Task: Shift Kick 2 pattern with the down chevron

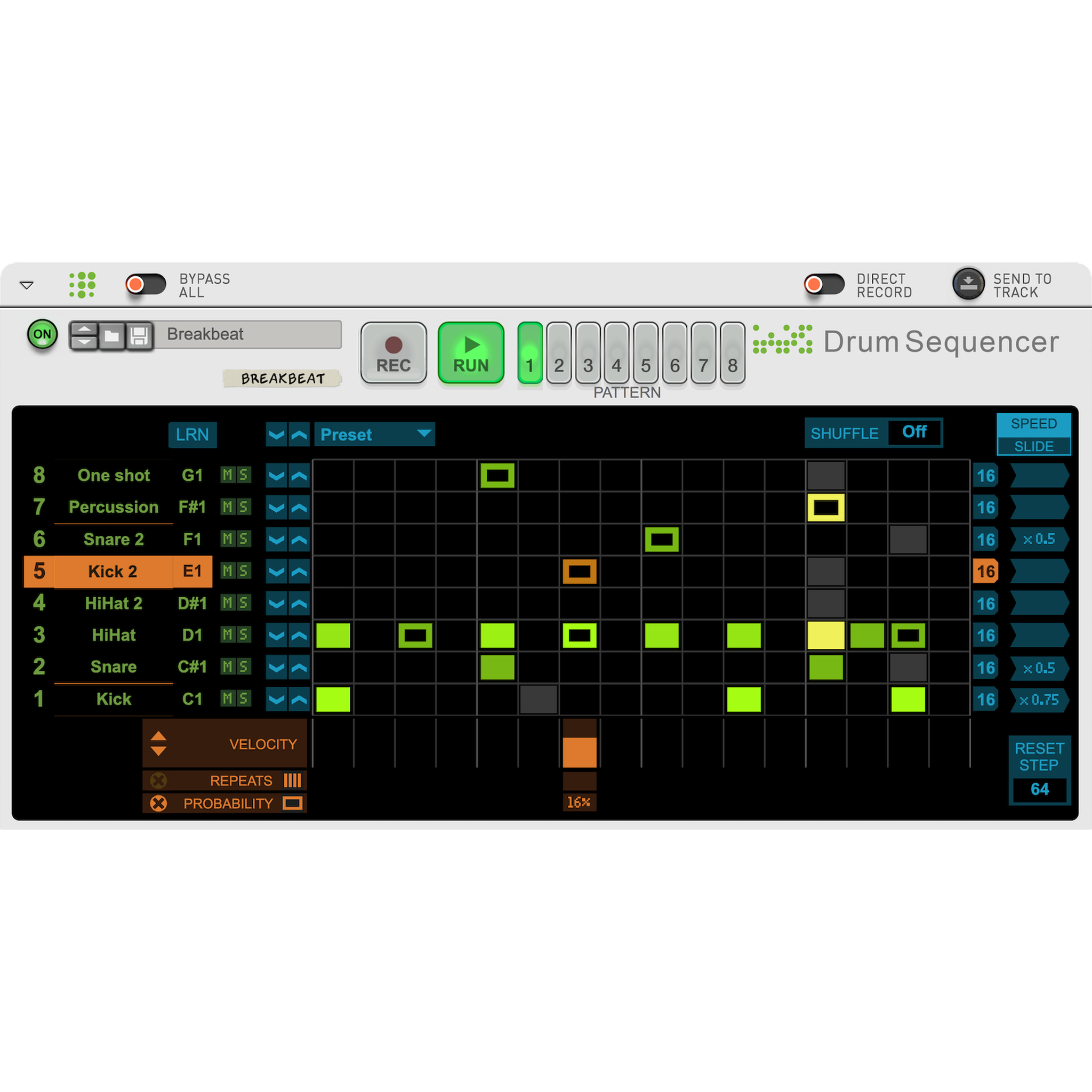Action: point(276,572)
